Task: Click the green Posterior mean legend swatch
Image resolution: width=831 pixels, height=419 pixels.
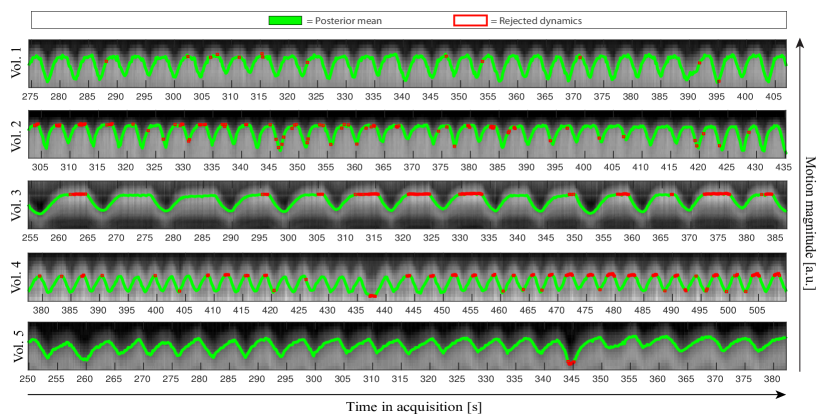Action: (x=285, y=21)
